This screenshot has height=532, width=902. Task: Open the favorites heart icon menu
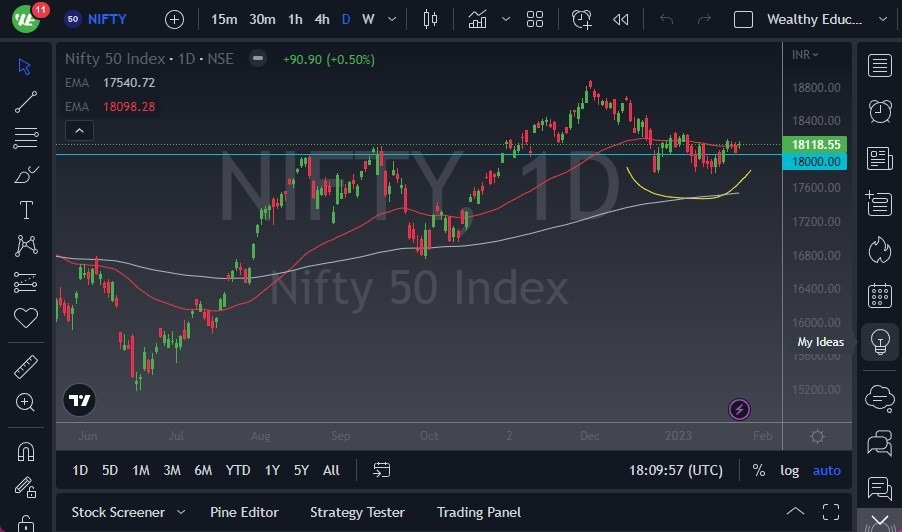25,317
